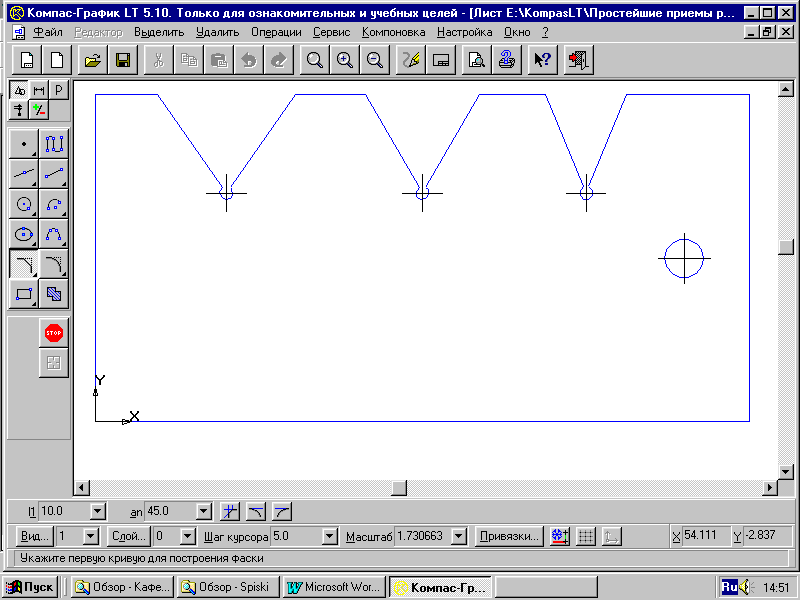This screenshot has height=600, width=800.
Task: Select the ellipse tool
Action: (23, 234)
